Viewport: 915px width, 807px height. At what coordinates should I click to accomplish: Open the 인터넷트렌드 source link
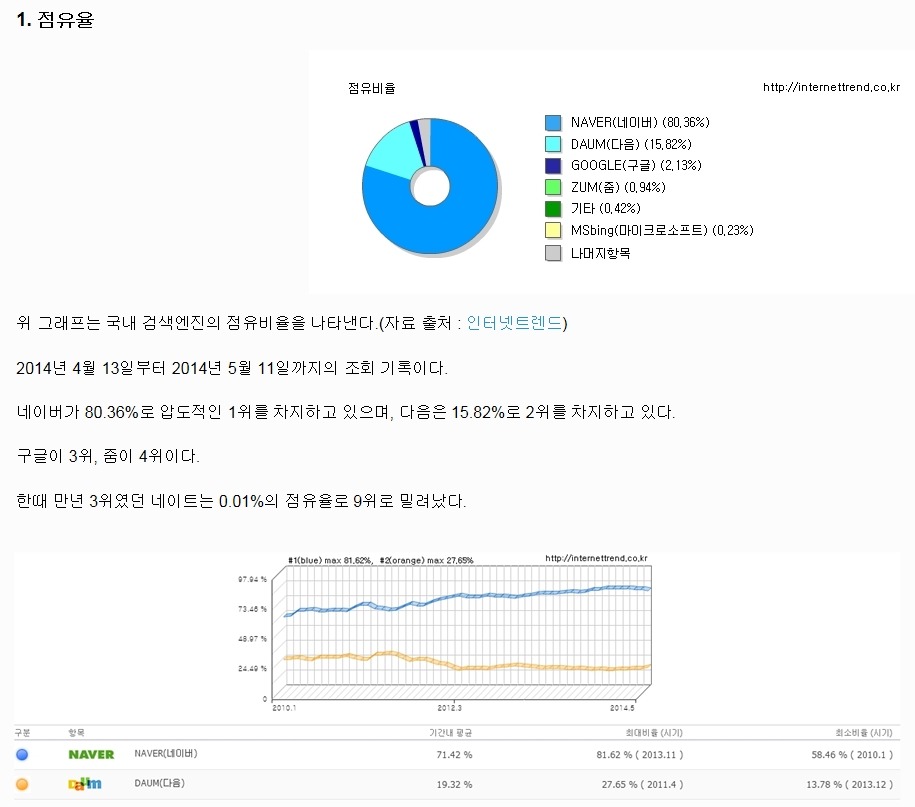click(x=514, y=323)
